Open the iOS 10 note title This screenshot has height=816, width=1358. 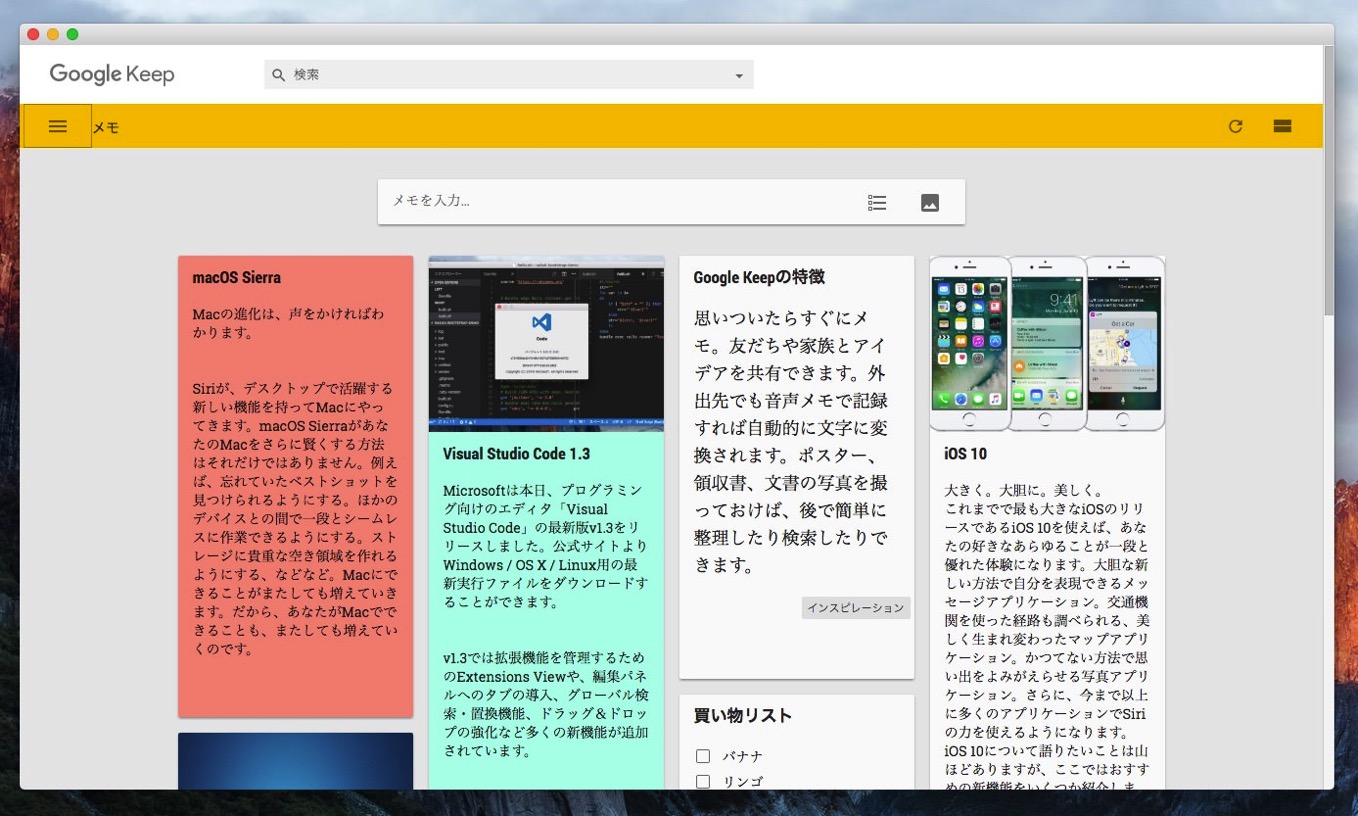pos(965,454)
